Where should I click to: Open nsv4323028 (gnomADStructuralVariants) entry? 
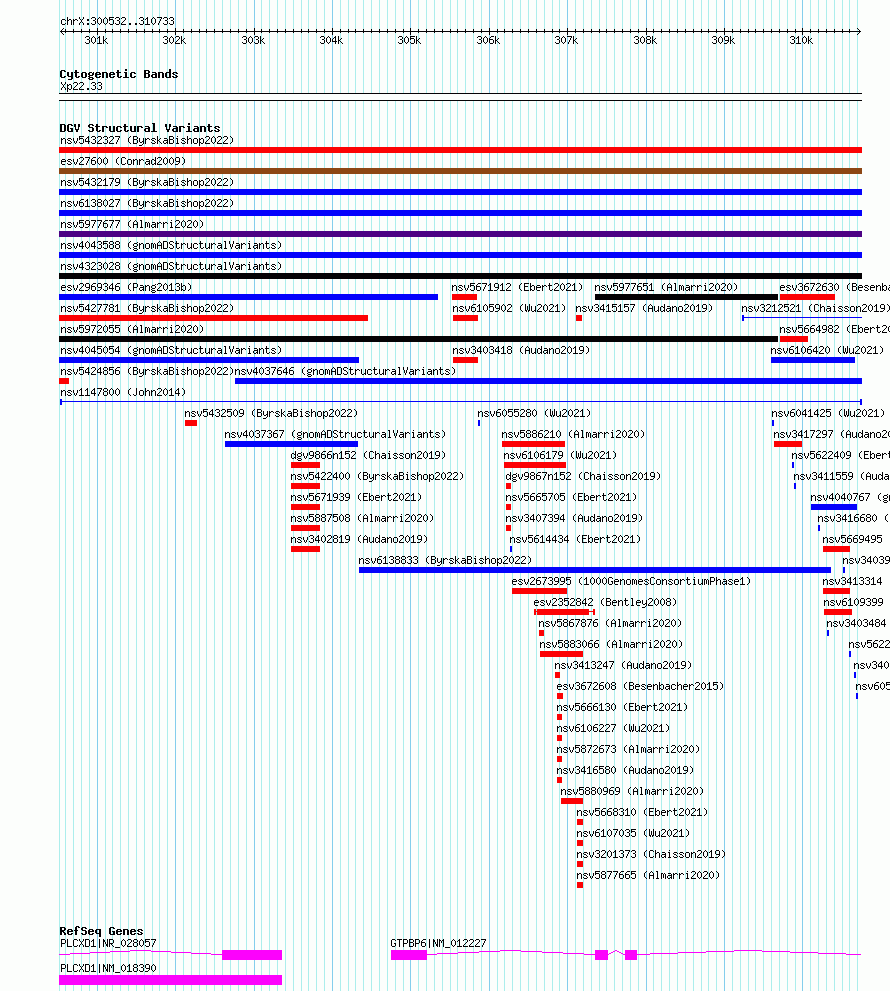pyautogui.click(x=171, y=266)
